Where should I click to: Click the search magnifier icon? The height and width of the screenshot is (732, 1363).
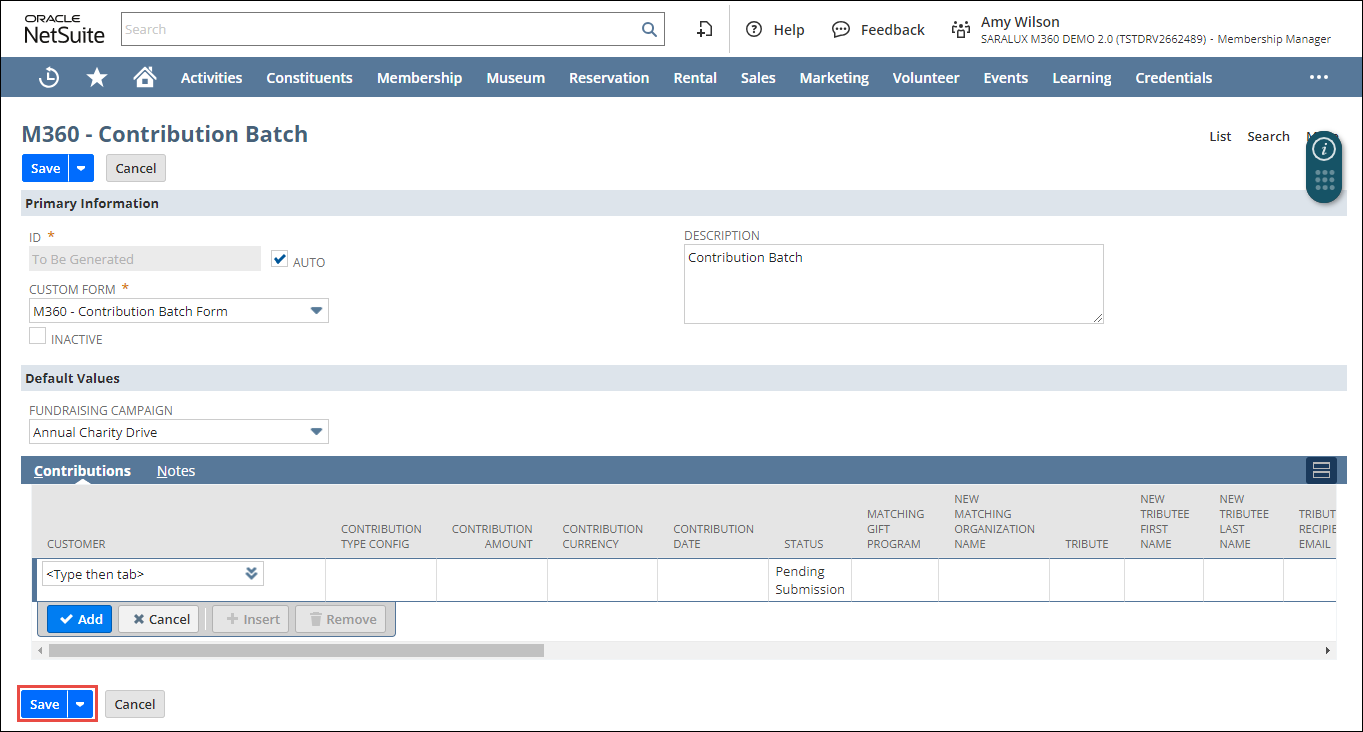(x=649, y=29)
